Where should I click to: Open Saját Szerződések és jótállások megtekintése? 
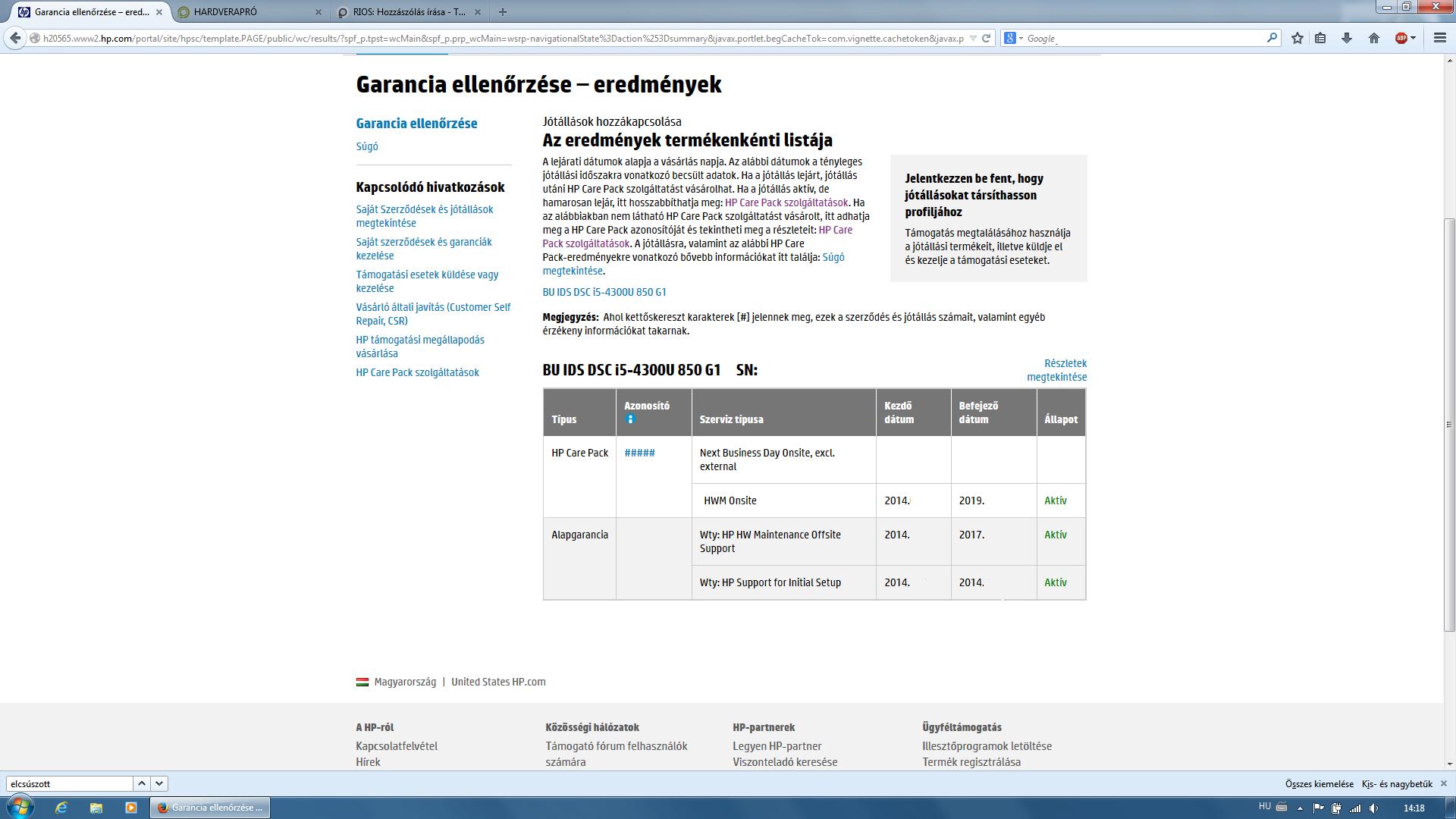pyautogui.click(x=425, y=216)
